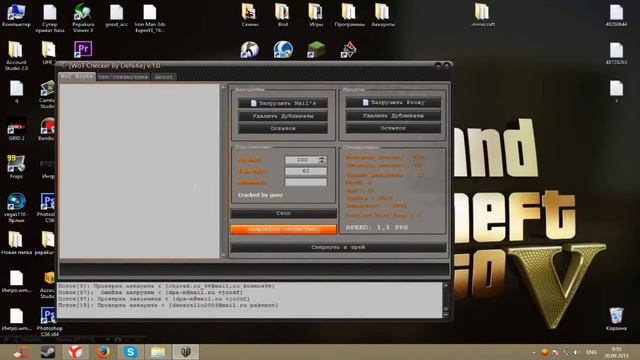Viewport: 640px width, 360px height.
Task: Launch Pepakura Viewer 3 shortcut
Action: pyautogui.click(x=83, y=18)
